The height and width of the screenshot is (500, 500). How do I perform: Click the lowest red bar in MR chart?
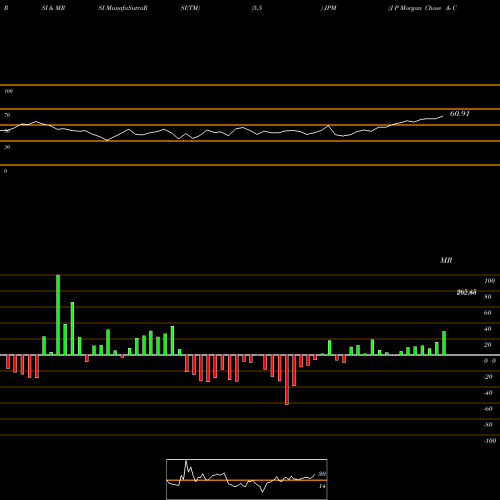287,380
